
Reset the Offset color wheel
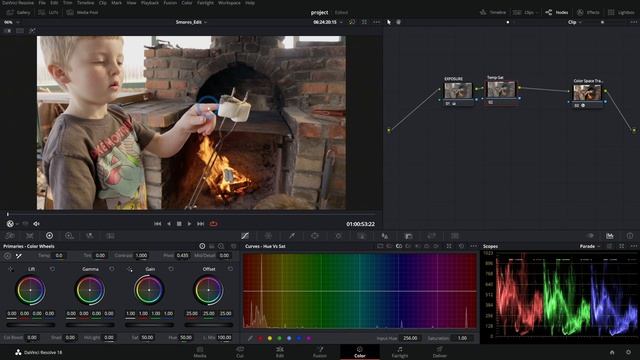click(x=230, y=269)
